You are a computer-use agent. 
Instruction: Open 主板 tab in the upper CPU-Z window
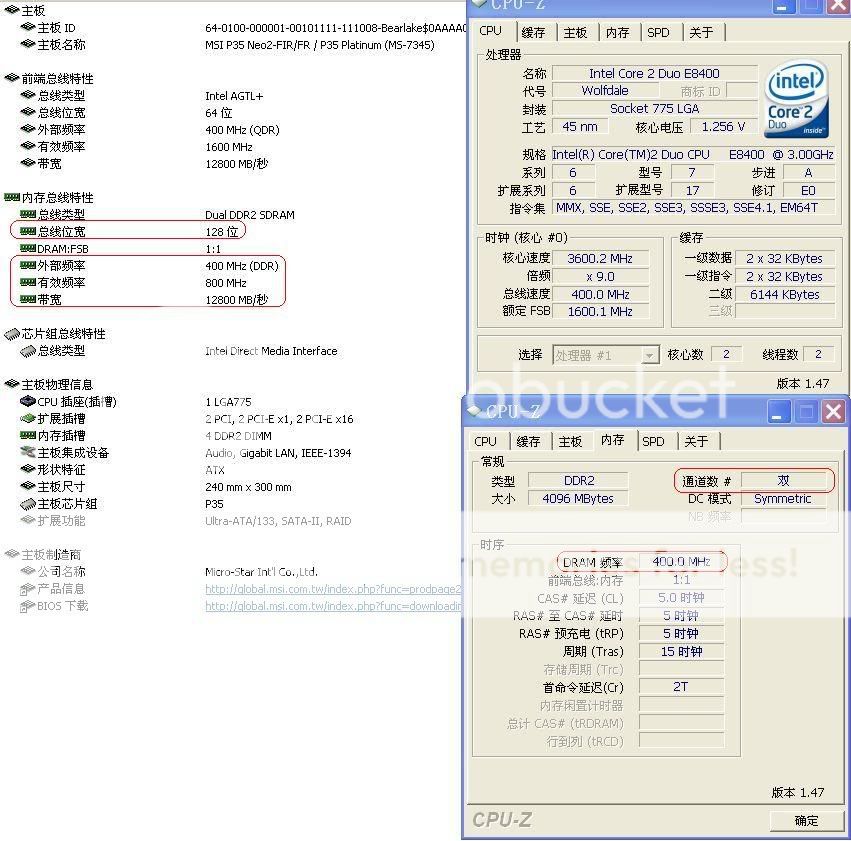click(x=575, y=33)
